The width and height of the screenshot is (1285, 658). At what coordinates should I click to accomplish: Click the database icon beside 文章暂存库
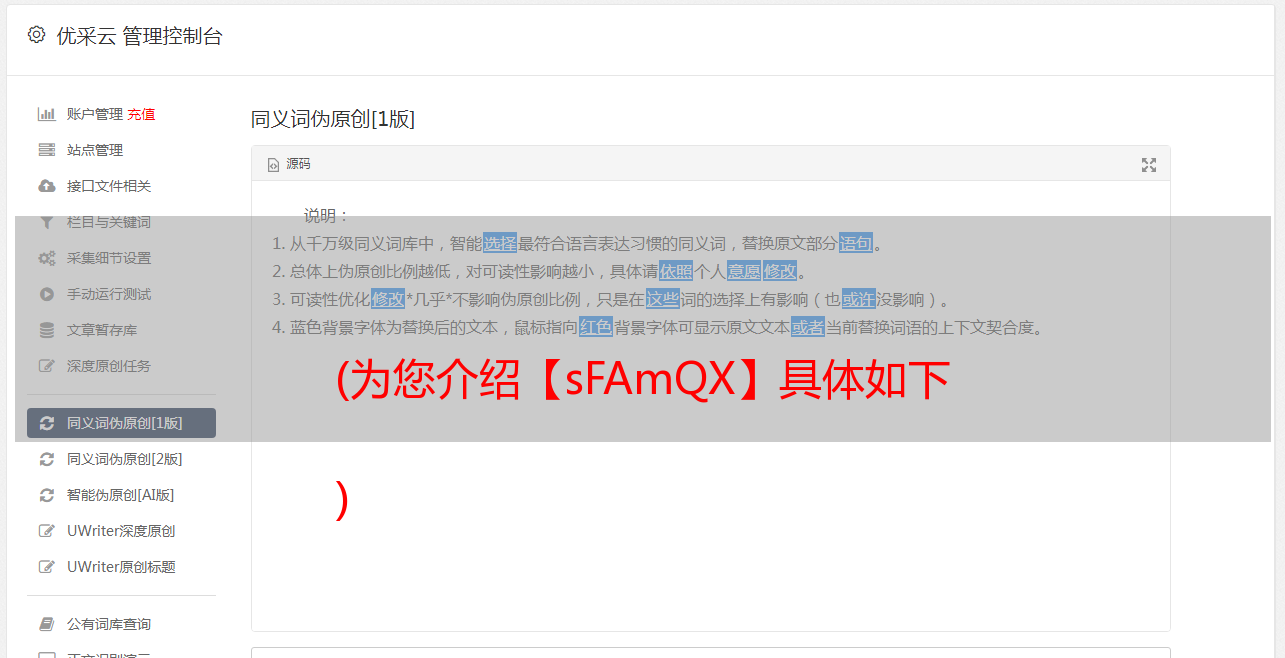[46, 330]
